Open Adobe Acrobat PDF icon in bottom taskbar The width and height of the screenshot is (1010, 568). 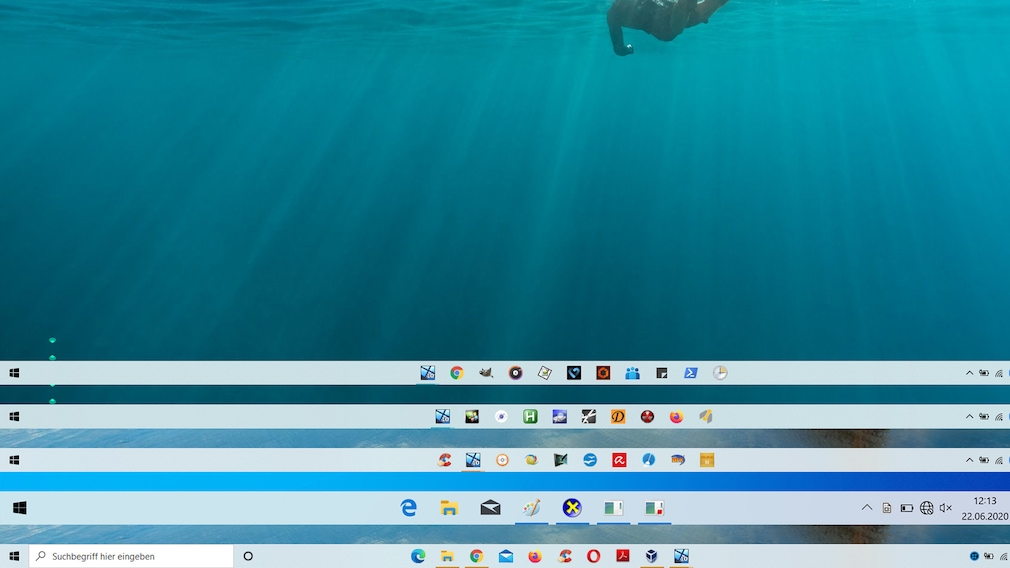point(622,556)
